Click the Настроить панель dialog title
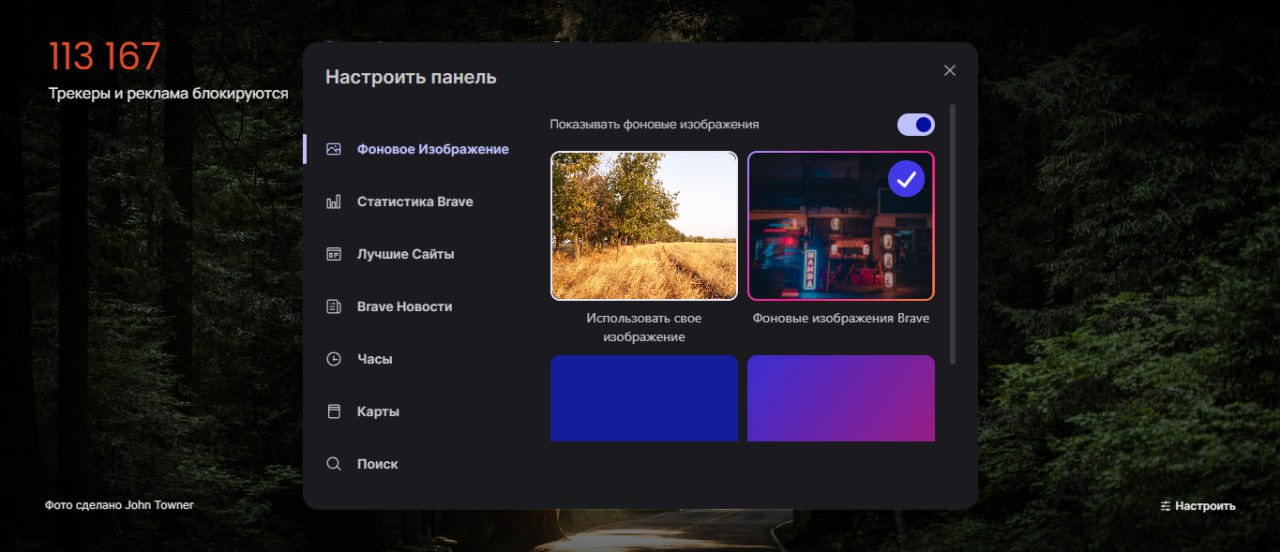This screenshot has height=552, width=1280. (x=411, y=77)
